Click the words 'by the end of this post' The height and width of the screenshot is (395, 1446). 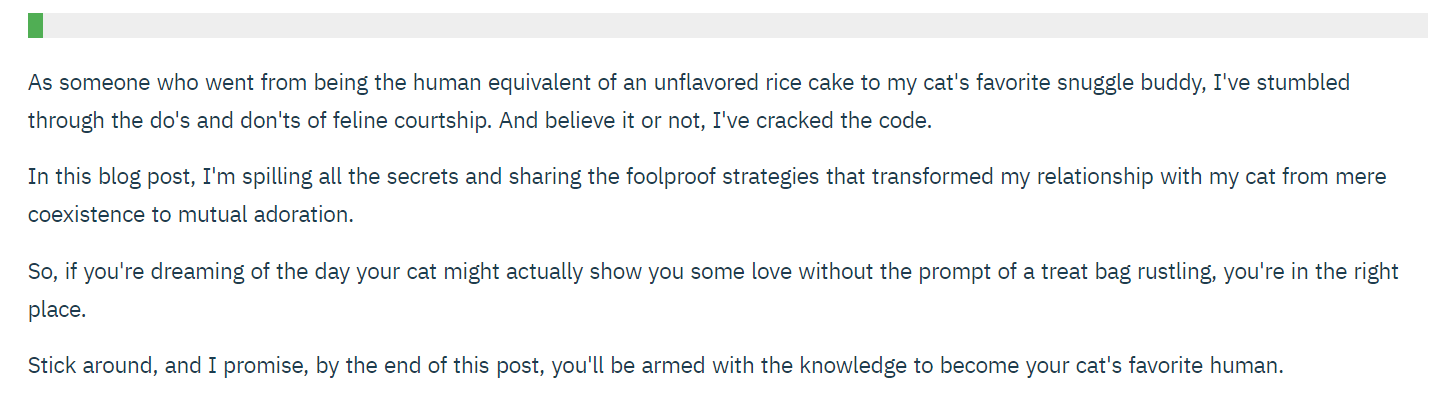click(430, 366)
